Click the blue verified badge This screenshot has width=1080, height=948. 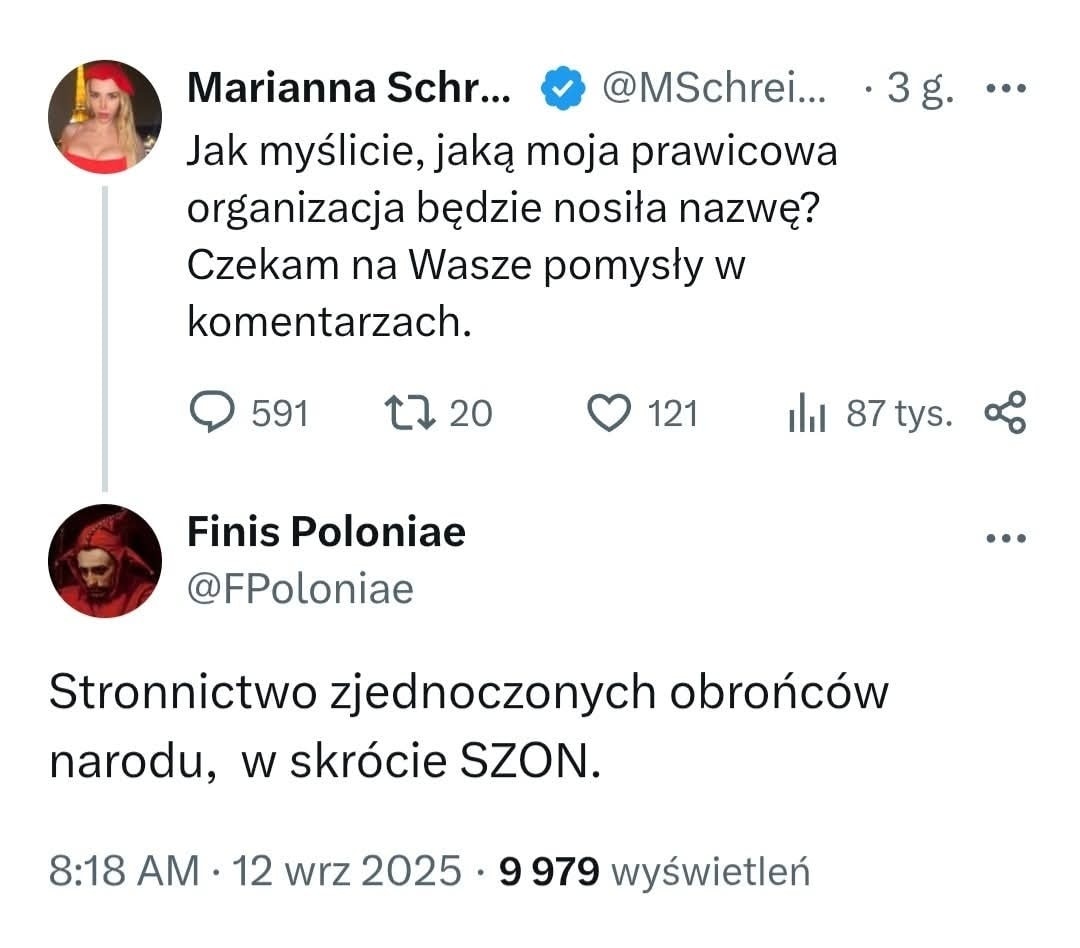[563, 91]
